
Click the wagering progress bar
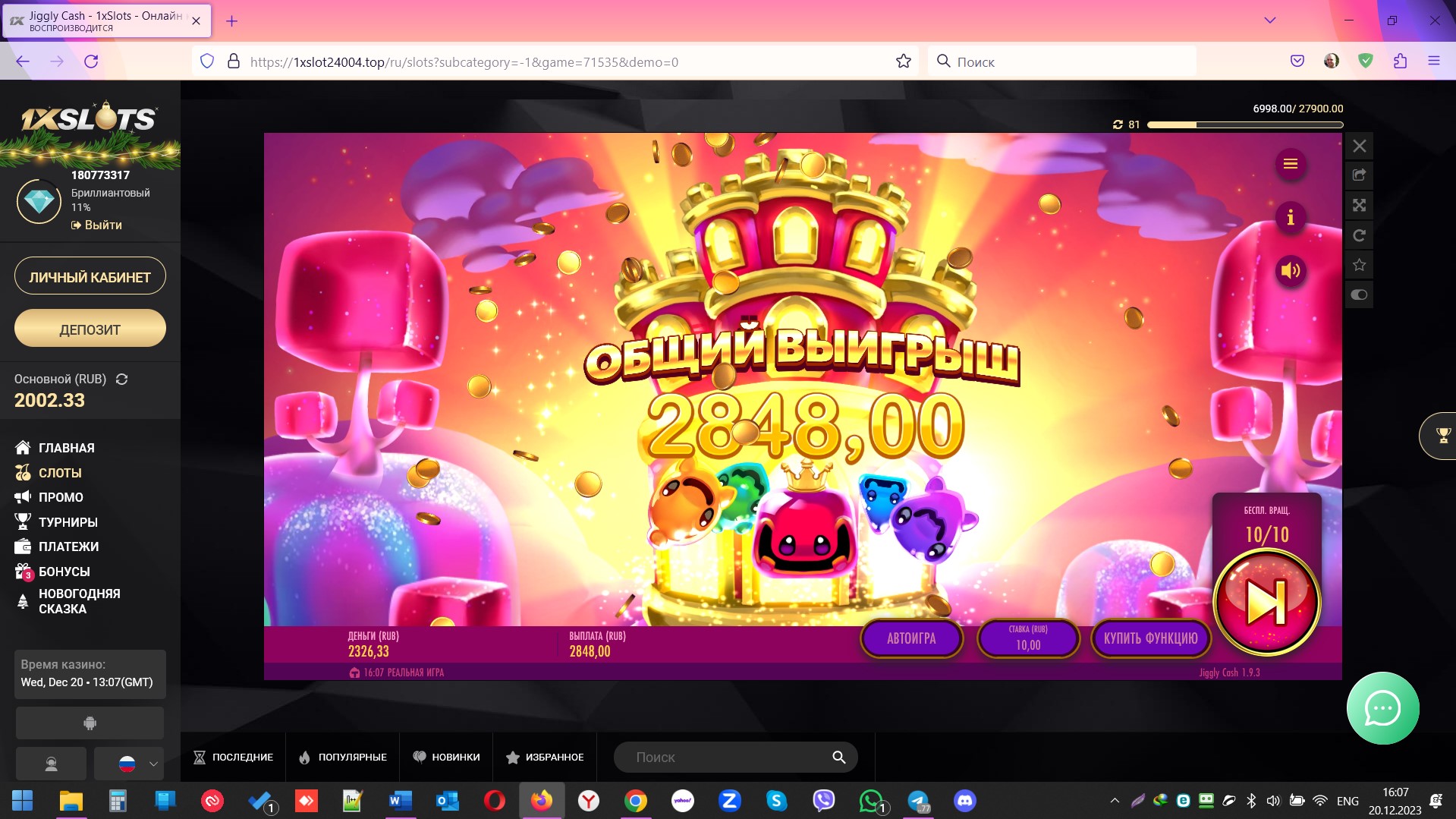(1245, 124)
